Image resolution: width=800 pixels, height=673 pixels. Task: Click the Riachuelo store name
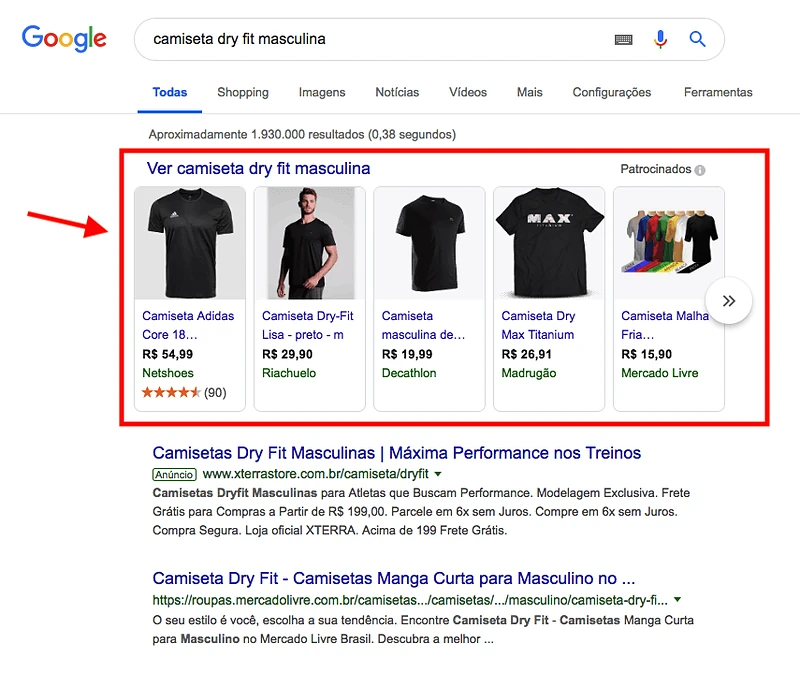pos(289,373)
